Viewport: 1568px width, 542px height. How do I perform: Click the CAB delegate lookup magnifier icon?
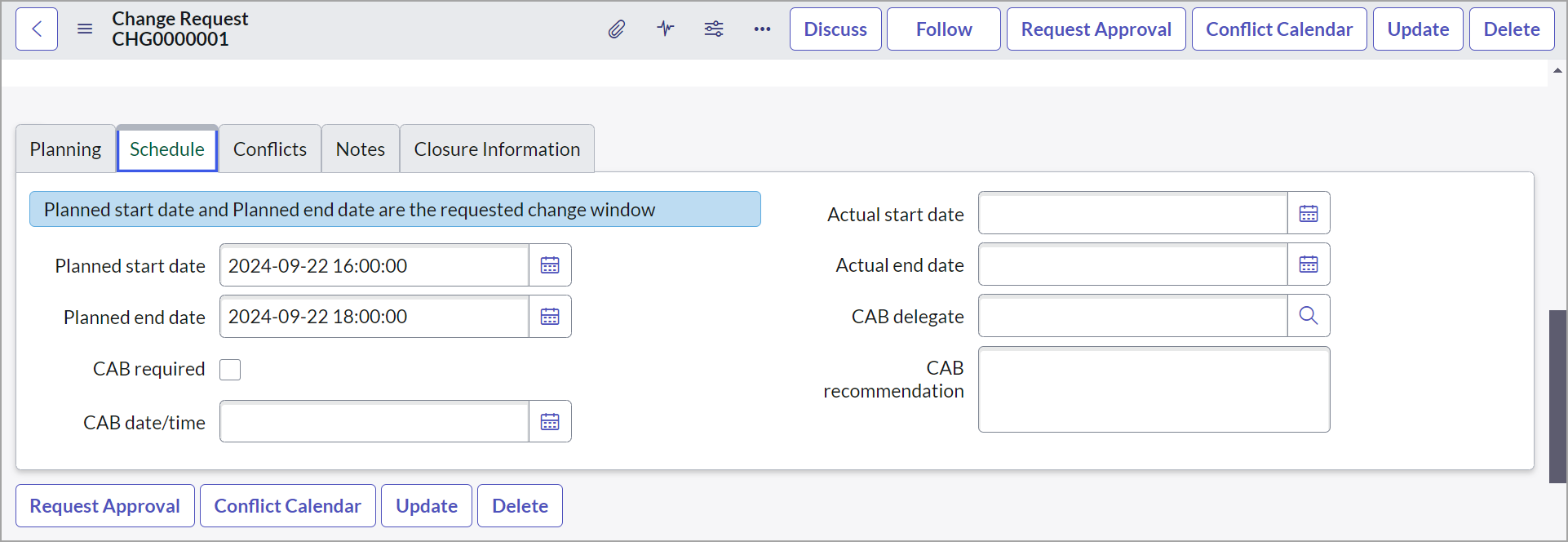[x=1309, y=316]
